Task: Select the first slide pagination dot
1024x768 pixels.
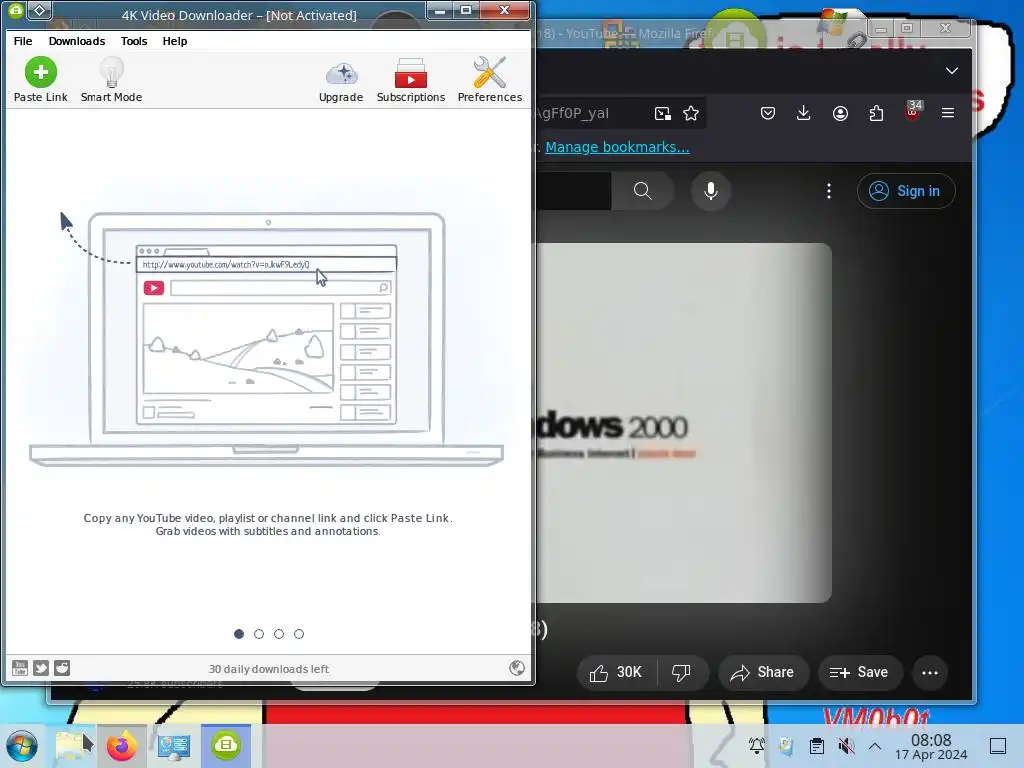Action: point(239,633)
